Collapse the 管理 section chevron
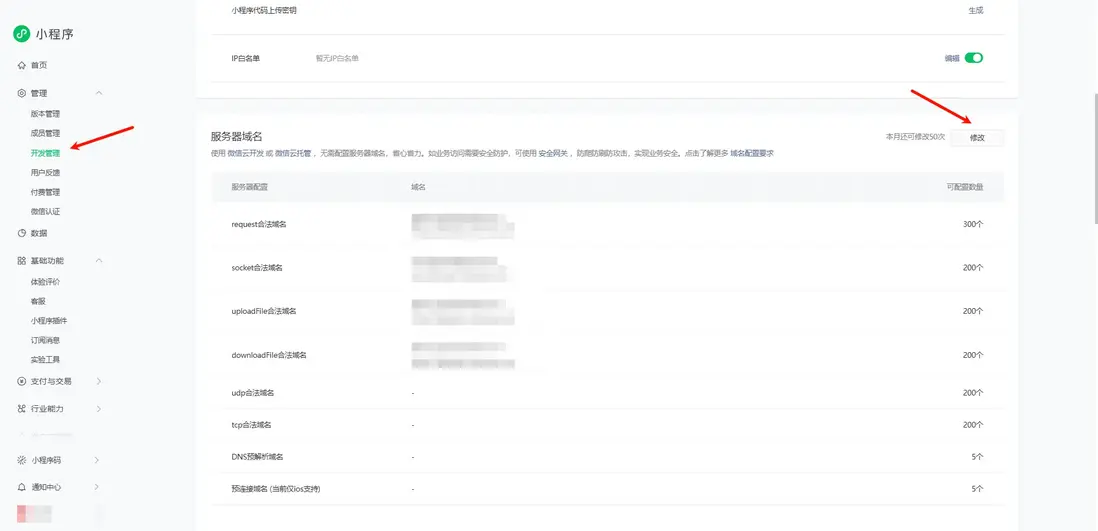Viewport: 1098px width, 531px height. pos(99,93)
